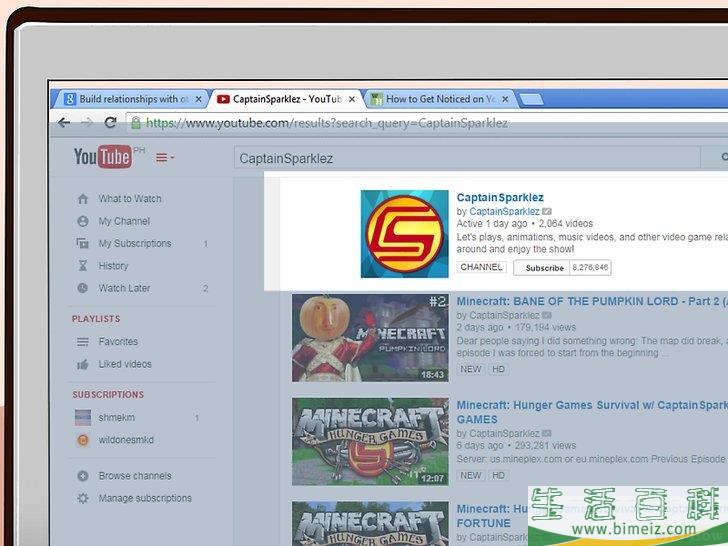The height and width of the screenshot is (546, 728).
Task: Click the shmekm channel avatar
Action: coord(83,417)
